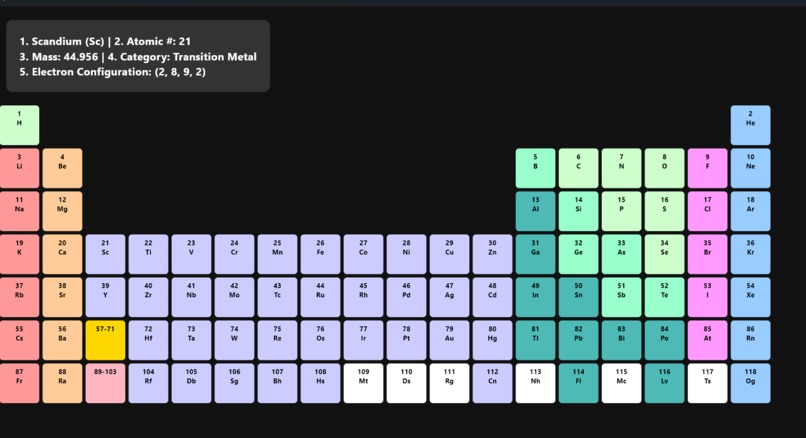Select the Carbon (C) tile
Image resolution: width=806 pixels, height=438 pixels.
[578, 168]
